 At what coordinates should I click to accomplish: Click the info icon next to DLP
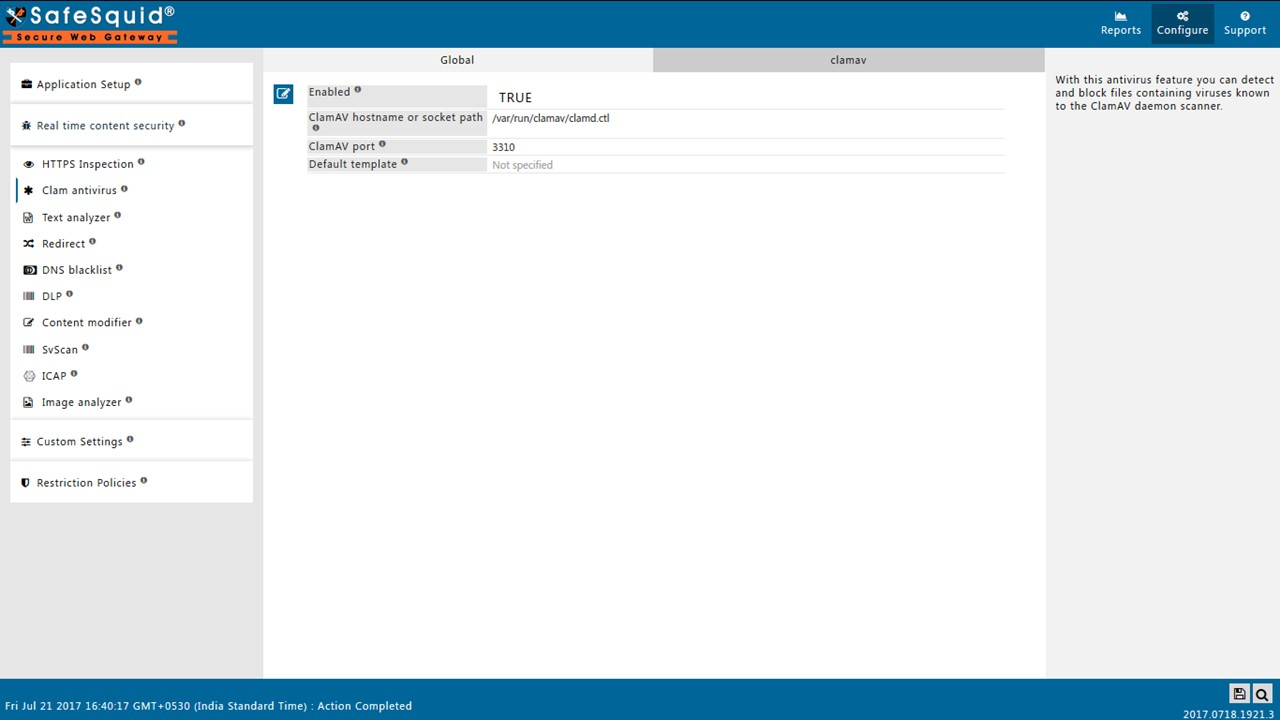pyautogui.click(x=69, y=294)
